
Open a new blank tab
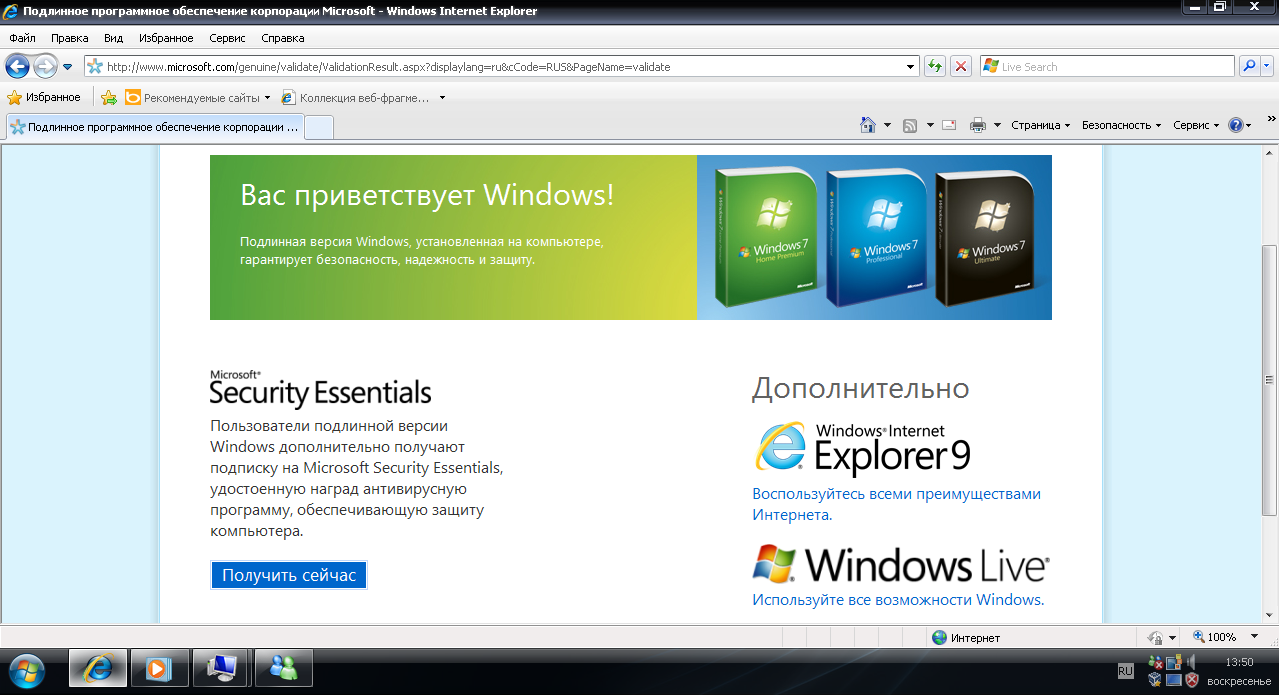coord(318,127)
